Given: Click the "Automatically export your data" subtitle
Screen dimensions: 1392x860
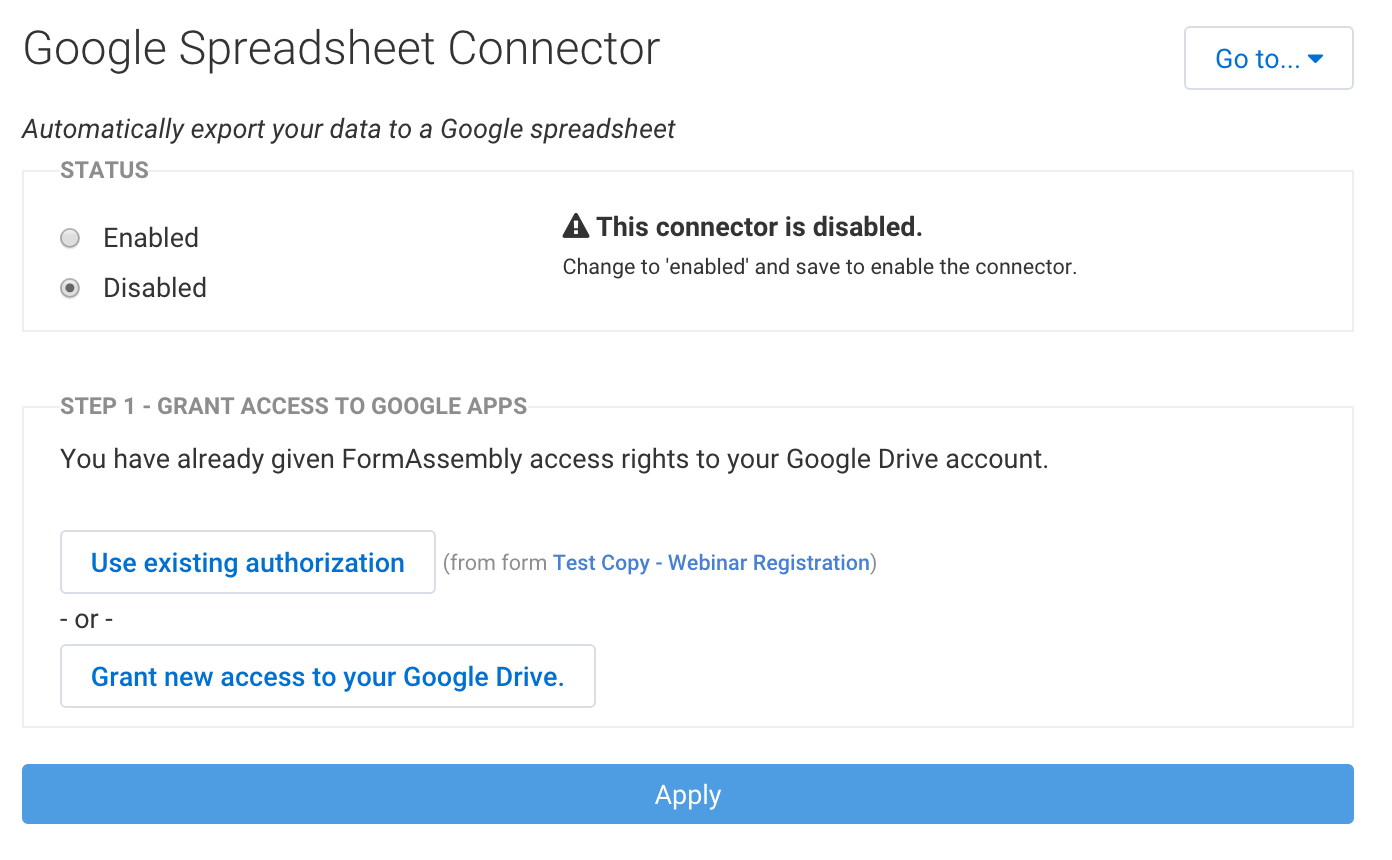Looking at the screenshot, I should (349, 129).
